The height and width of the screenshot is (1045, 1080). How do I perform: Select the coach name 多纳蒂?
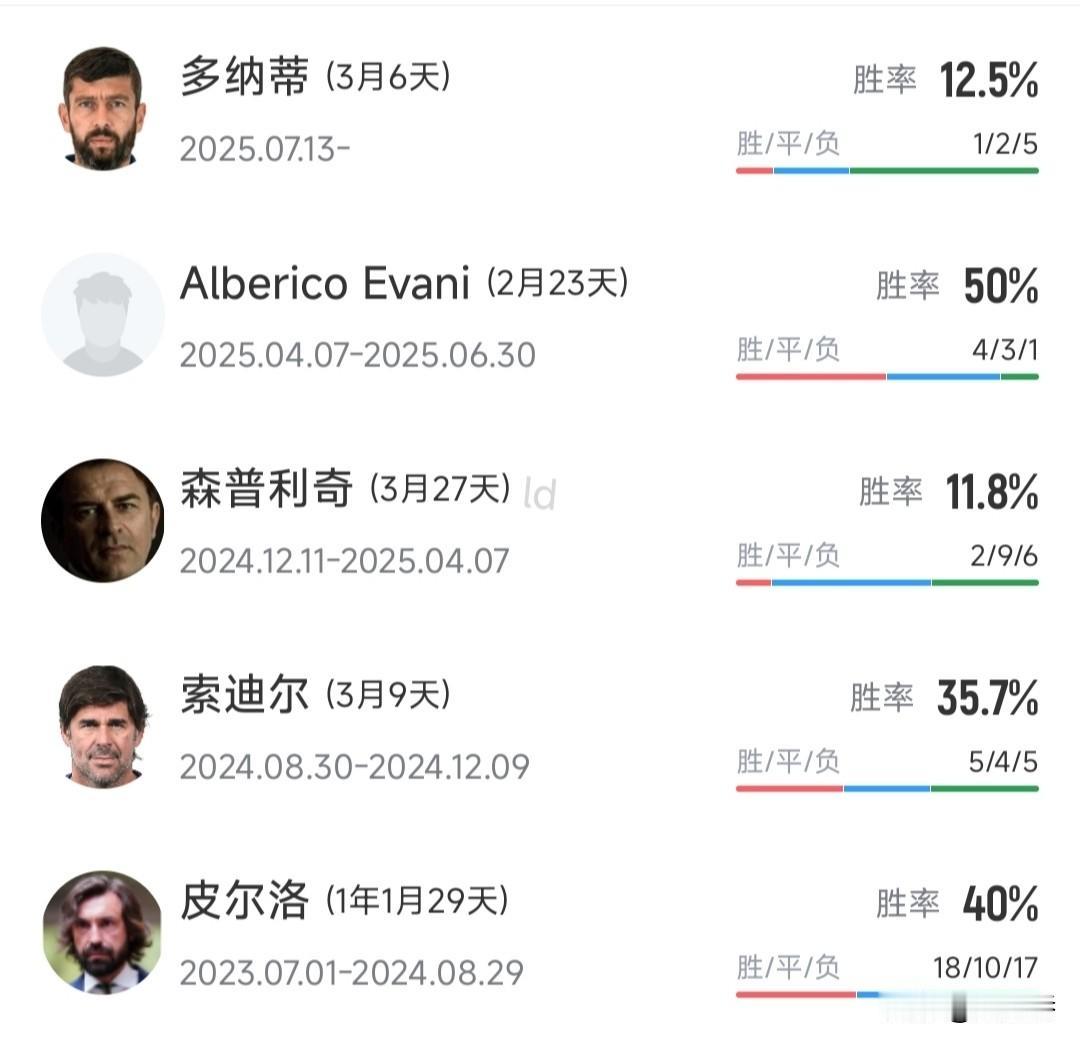245,76
